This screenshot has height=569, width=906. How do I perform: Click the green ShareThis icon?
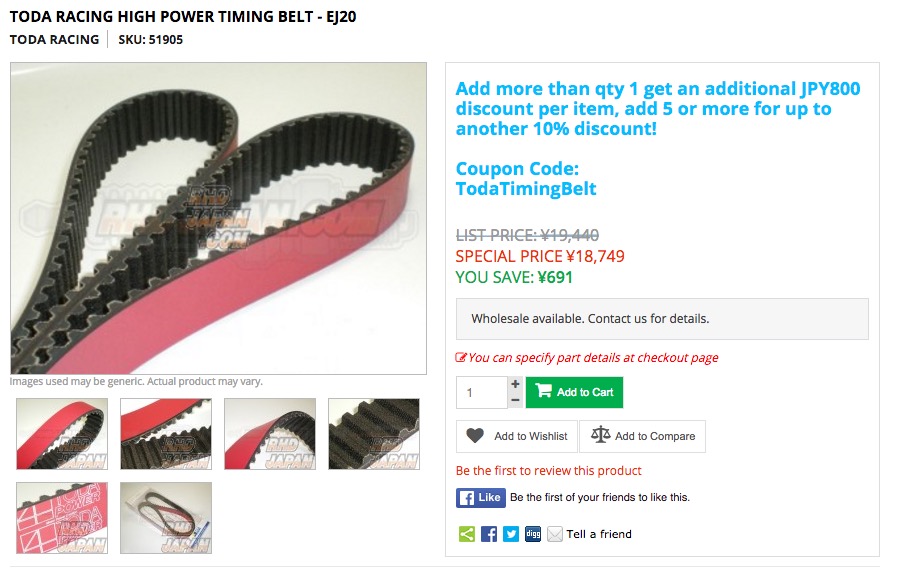pyautogui.click(x=466, y=534)
